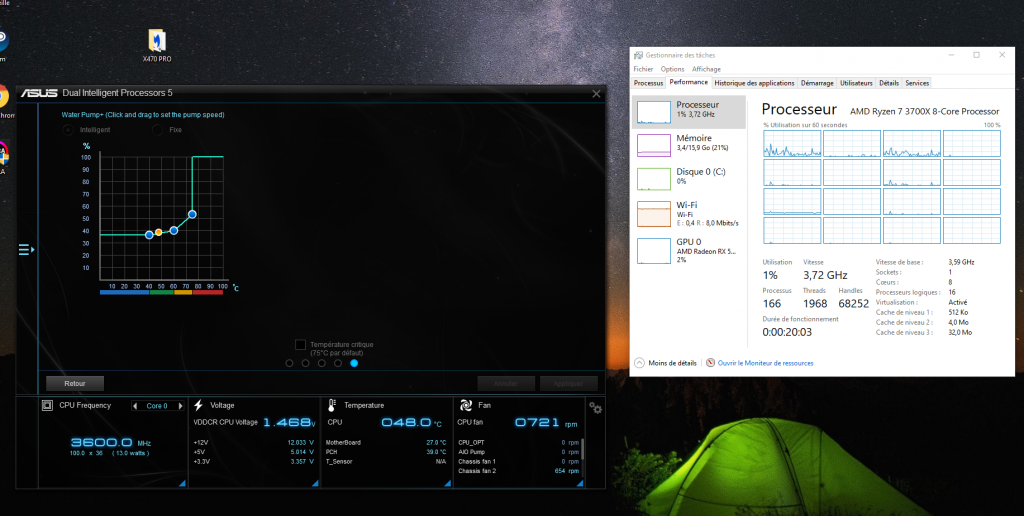Image resolution: width=1024 pixels, height=516 pixels.
Task: Select GPU 0 in performance sidebar
Action: 689,250
